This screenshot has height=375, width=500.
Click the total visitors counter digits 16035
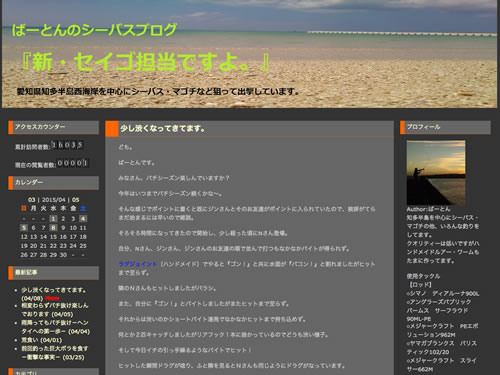click(x=67, y=145)
